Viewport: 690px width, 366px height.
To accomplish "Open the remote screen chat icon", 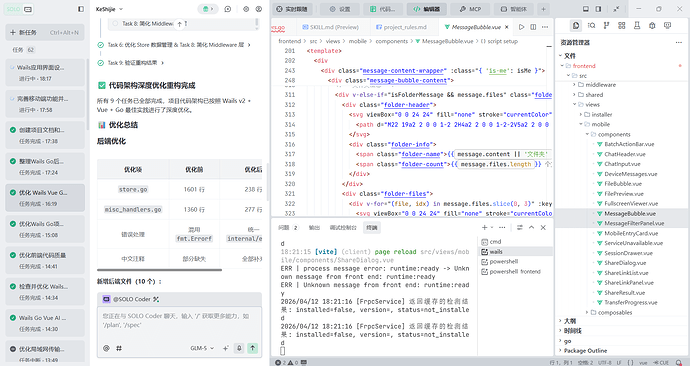I will [x=668, y=26].
